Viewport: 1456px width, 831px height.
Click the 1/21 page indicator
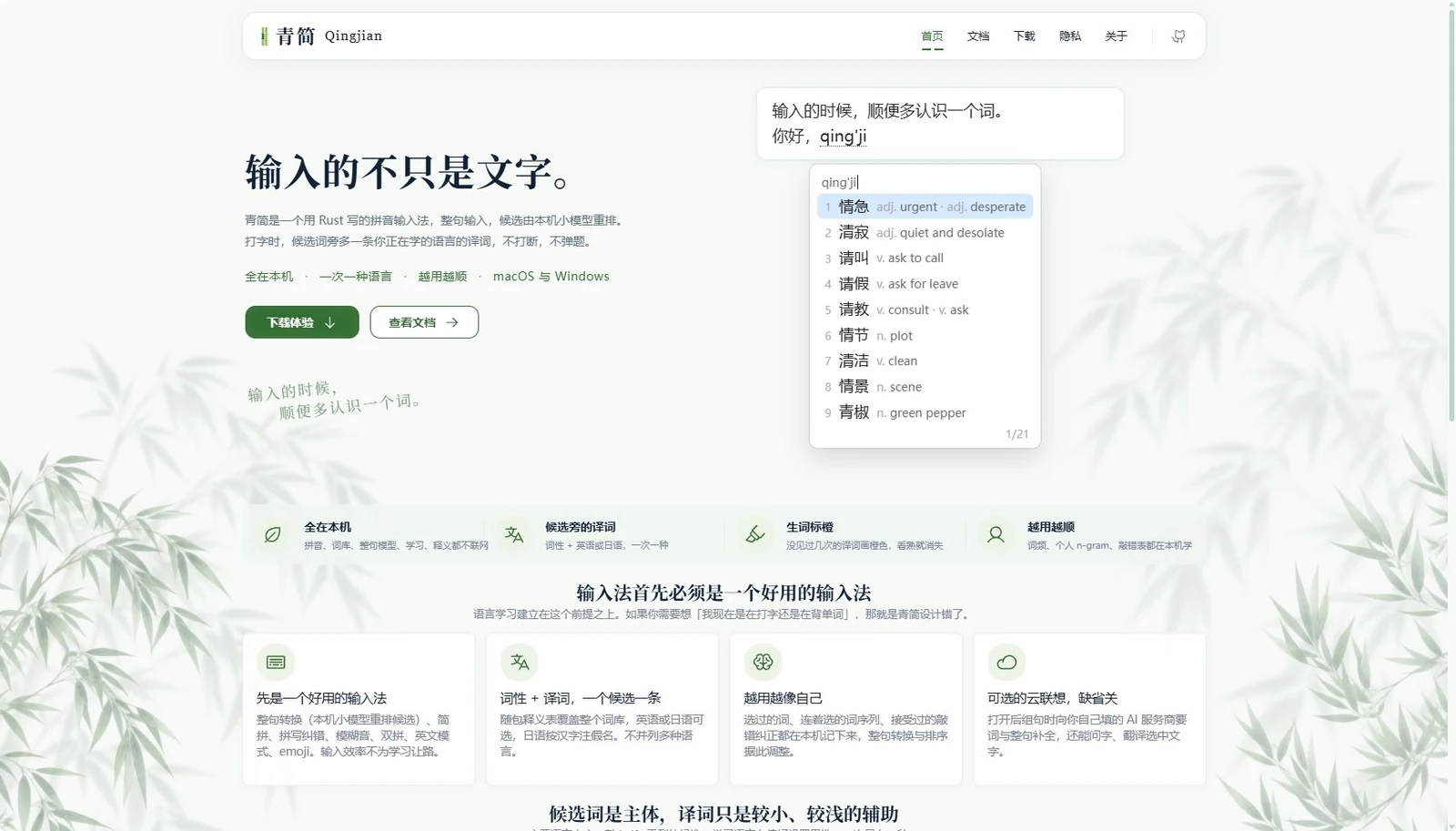point(1016,434)
